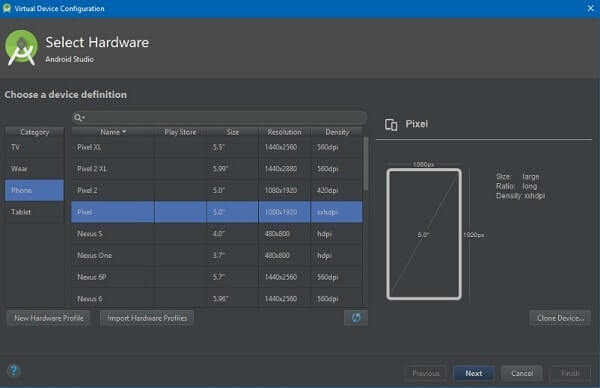Select the Pixel 2 XL device row
600x388 pixels.
coord(217,169)
